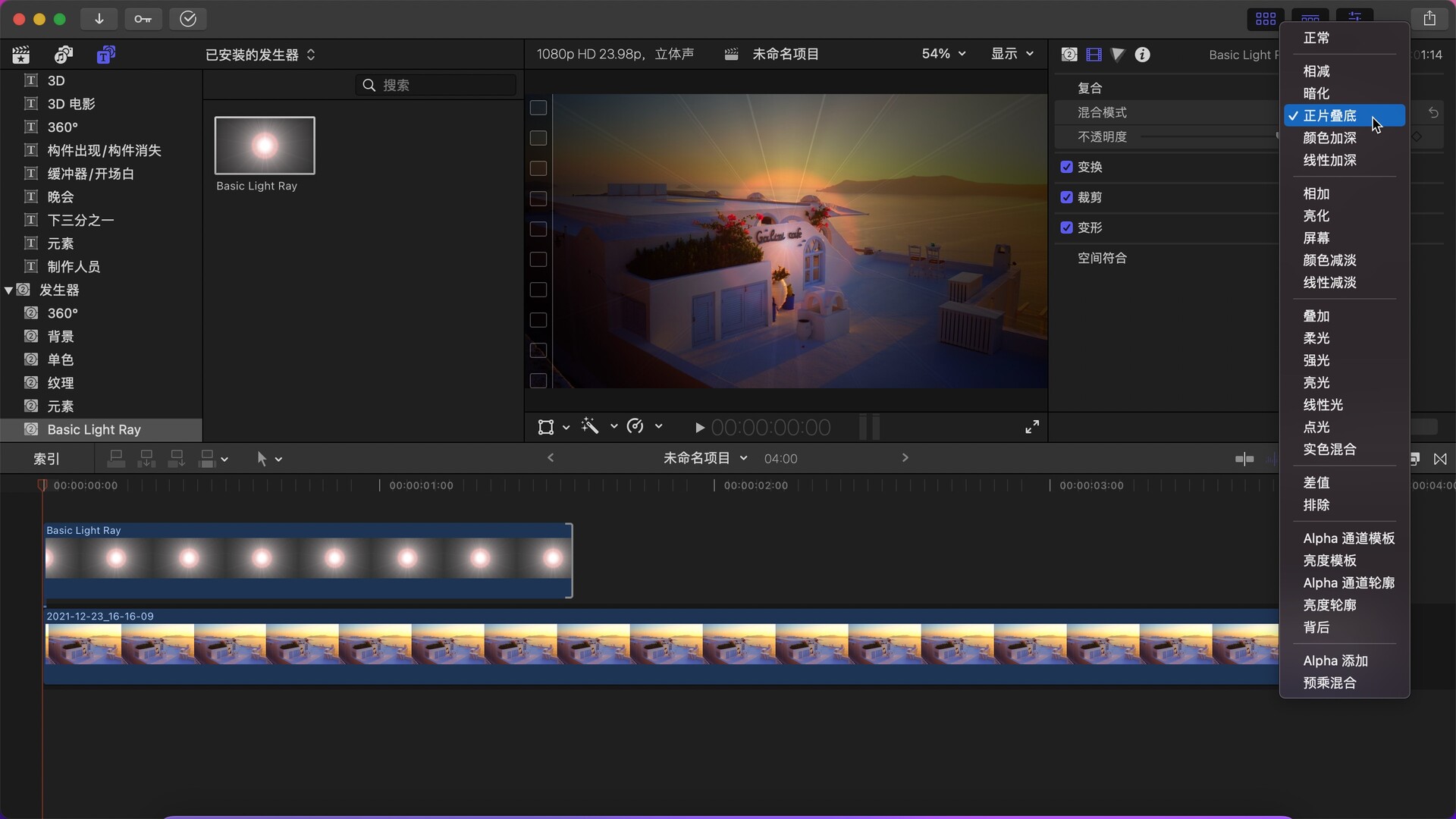The height and width of the screenshot is (819, 1456).
Task: Toggle the browser layout grid icon
Action: [1266, 19]
